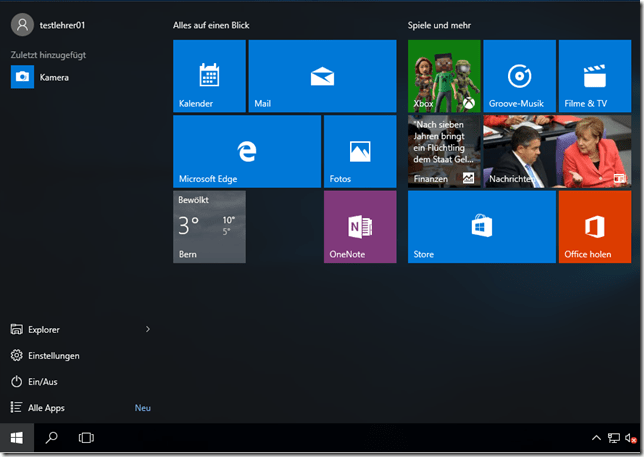Open the Finanzen news tile
The height and width of the screenshot is (457, 644).
coord(444,151)
